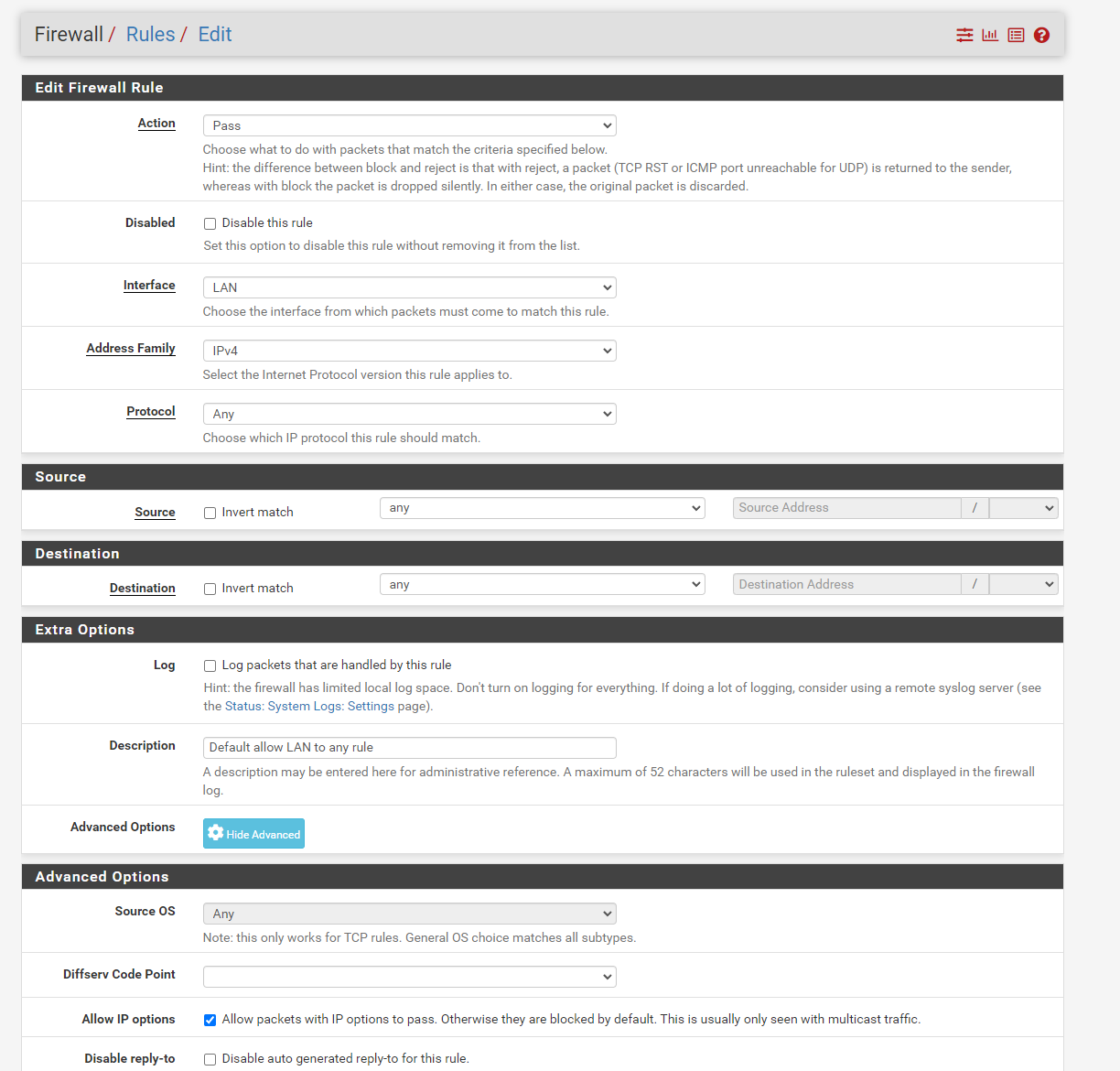Check Log packets handled by this rule

(x=210, y=666)
